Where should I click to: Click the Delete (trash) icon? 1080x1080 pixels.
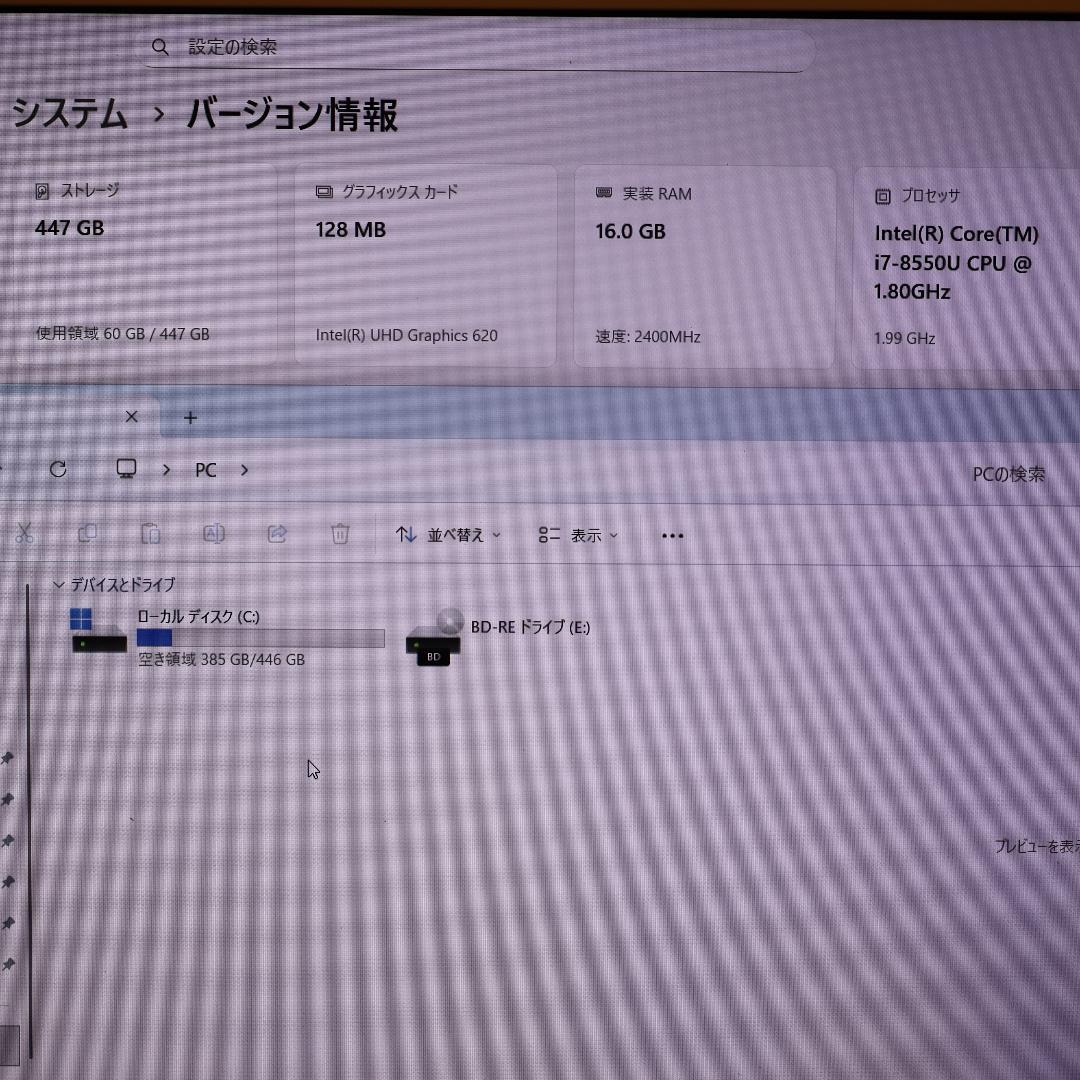click(340, 534)
